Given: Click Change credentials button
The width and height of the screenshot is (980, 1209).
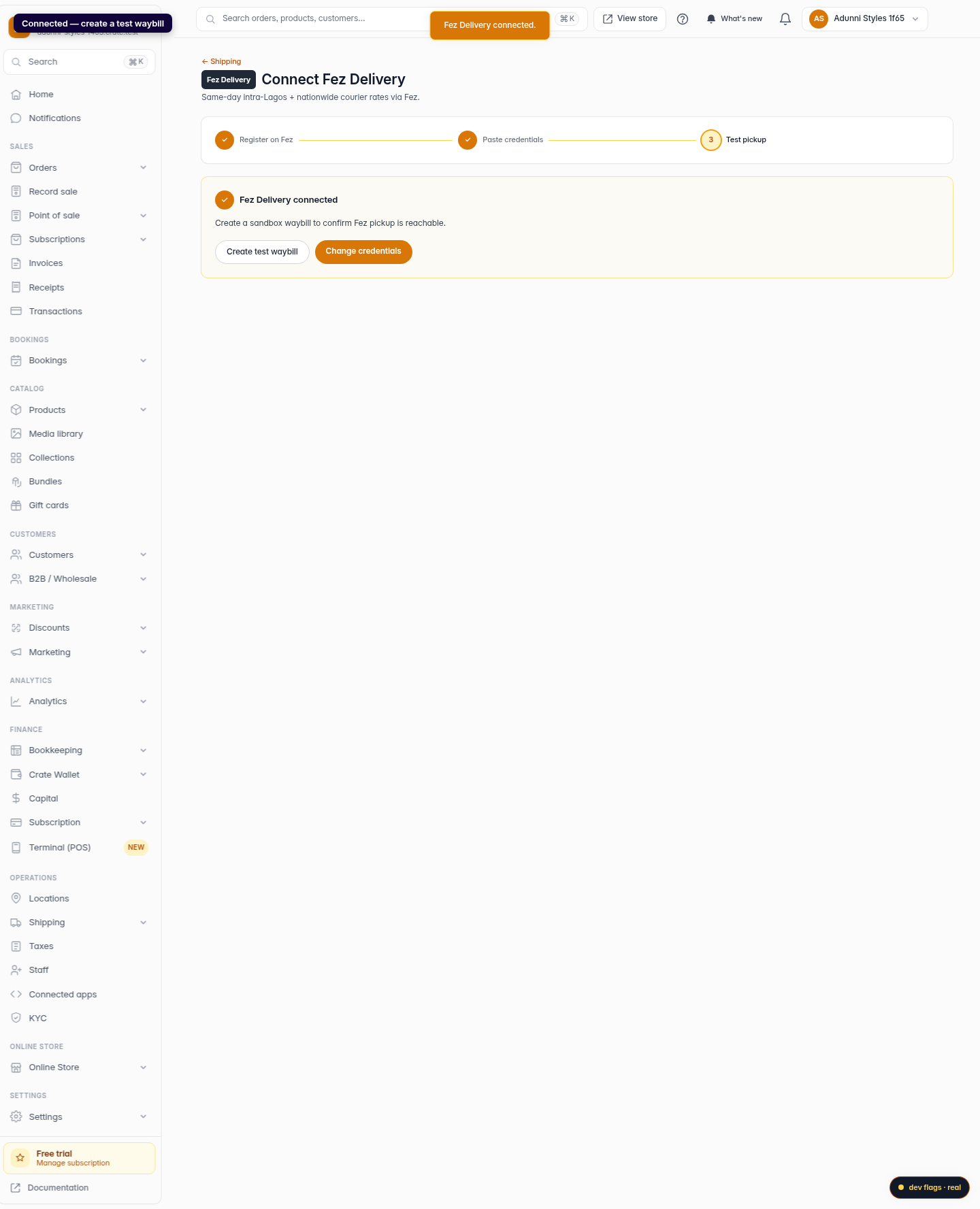Looking at the screenshot, I should point(363,252).
